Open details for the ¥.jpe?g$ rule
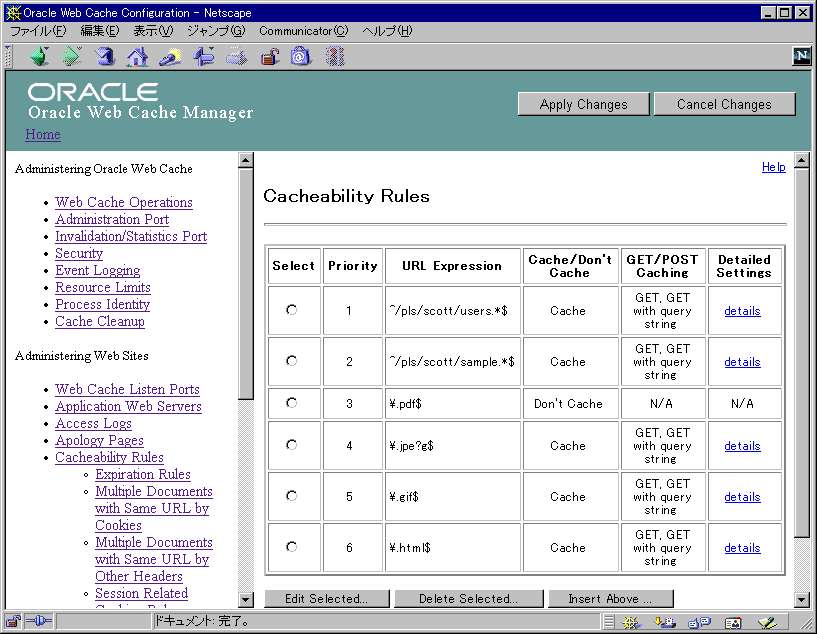This screenshot has width=817, height=634. [x=742, y=446]
